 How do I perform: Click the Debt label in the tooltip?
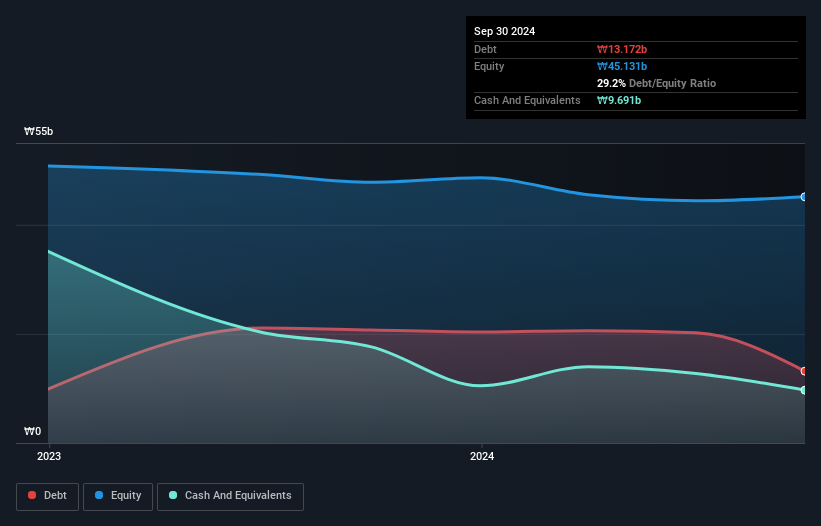pyautogui.click(x=485, y=49)
